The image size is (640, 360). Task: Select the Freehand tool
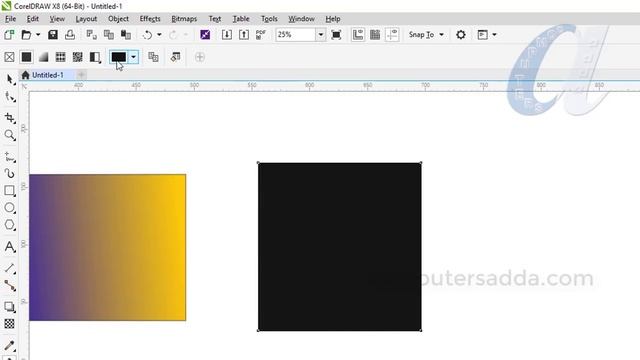click(10, 157)
